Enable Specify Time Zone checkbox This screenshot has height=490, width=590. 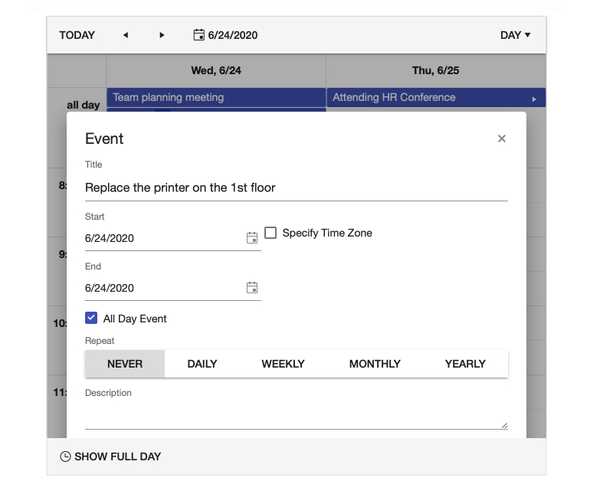271,233
